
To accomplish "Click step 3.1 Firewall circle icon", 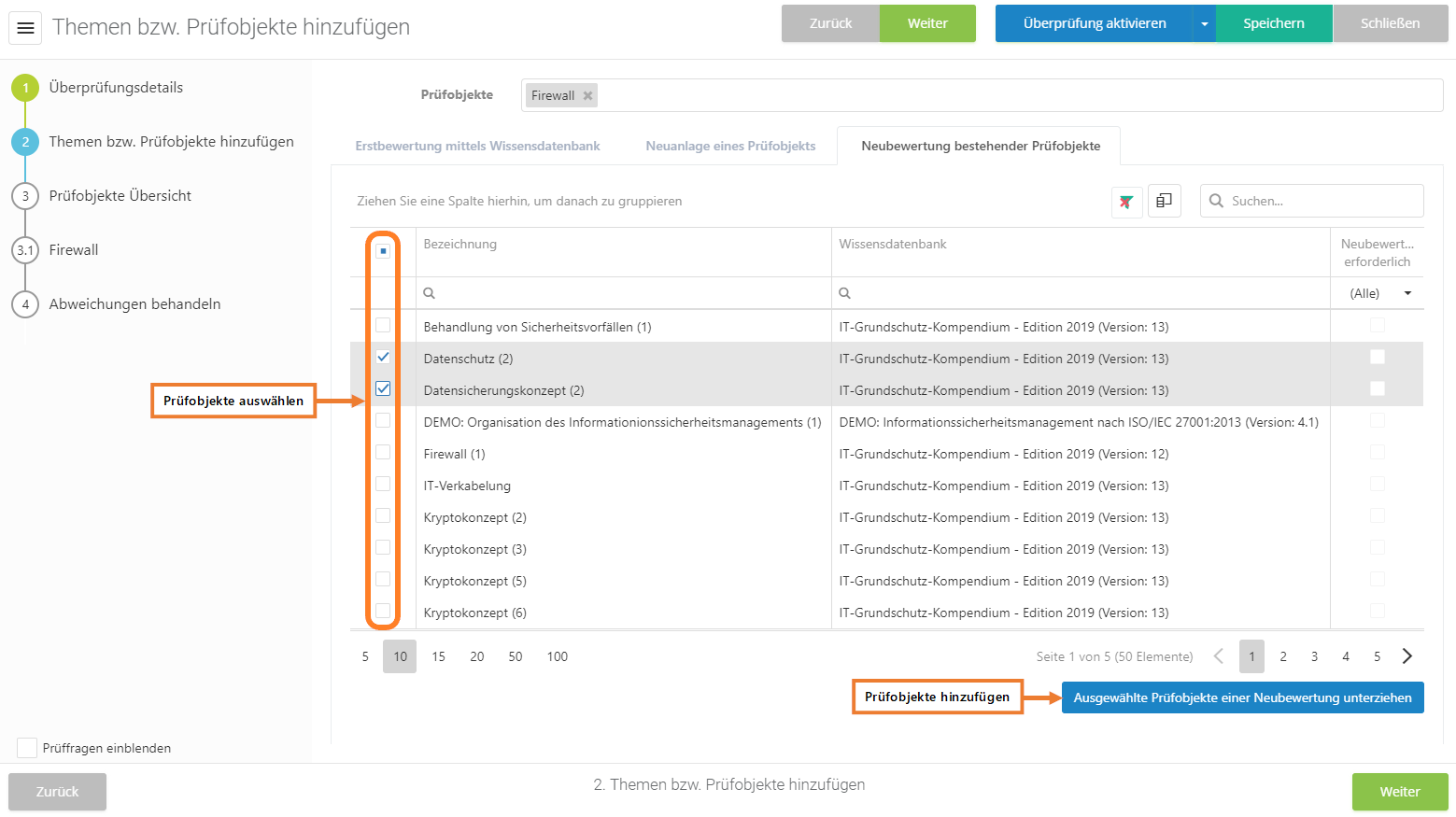I will pos(25,250).
